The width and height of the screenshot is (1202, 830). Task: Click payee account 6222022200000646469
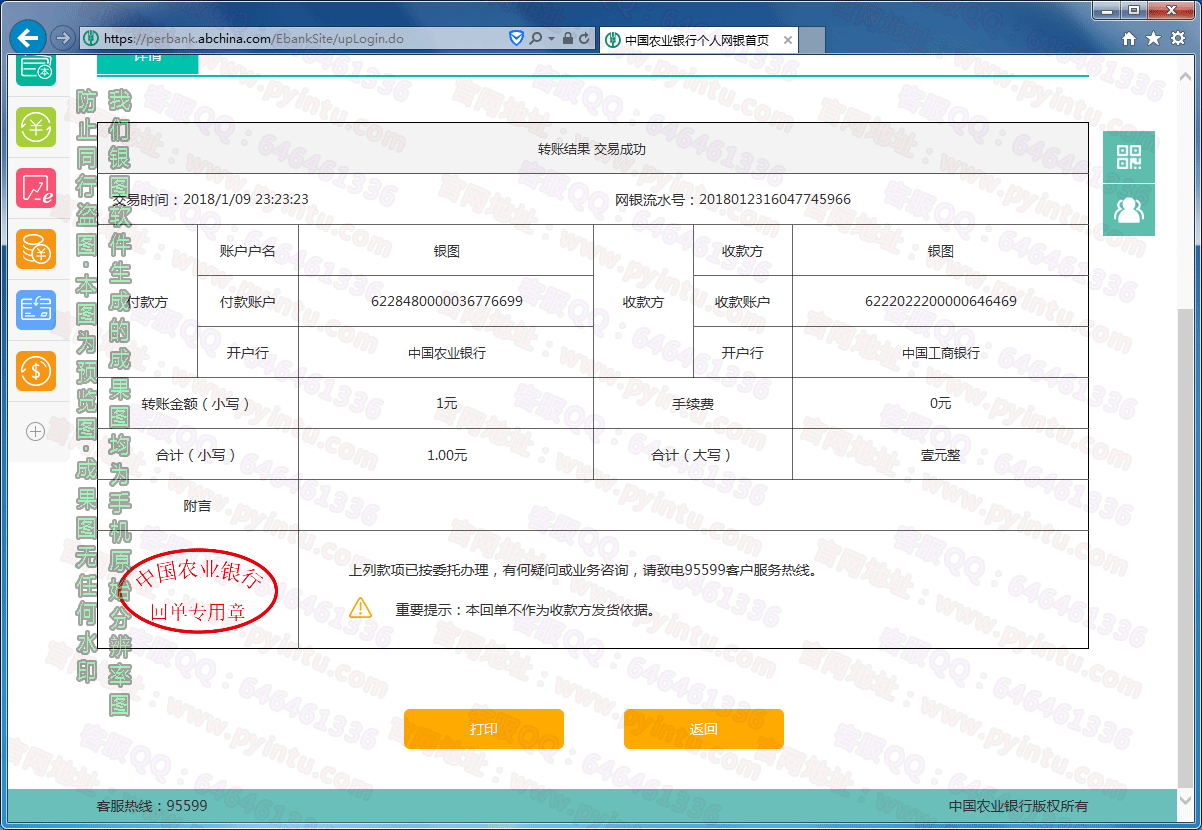pyautogui.click(x=941, y=301)
